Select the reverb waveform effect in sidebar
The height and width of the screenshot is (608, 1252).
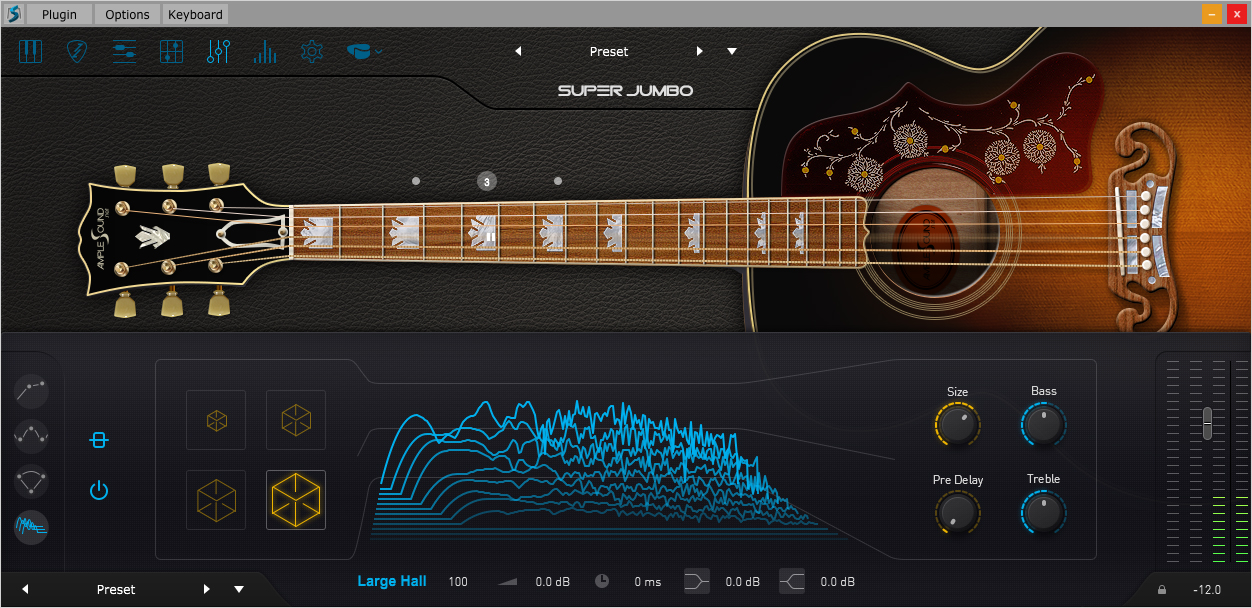point(32,526)
